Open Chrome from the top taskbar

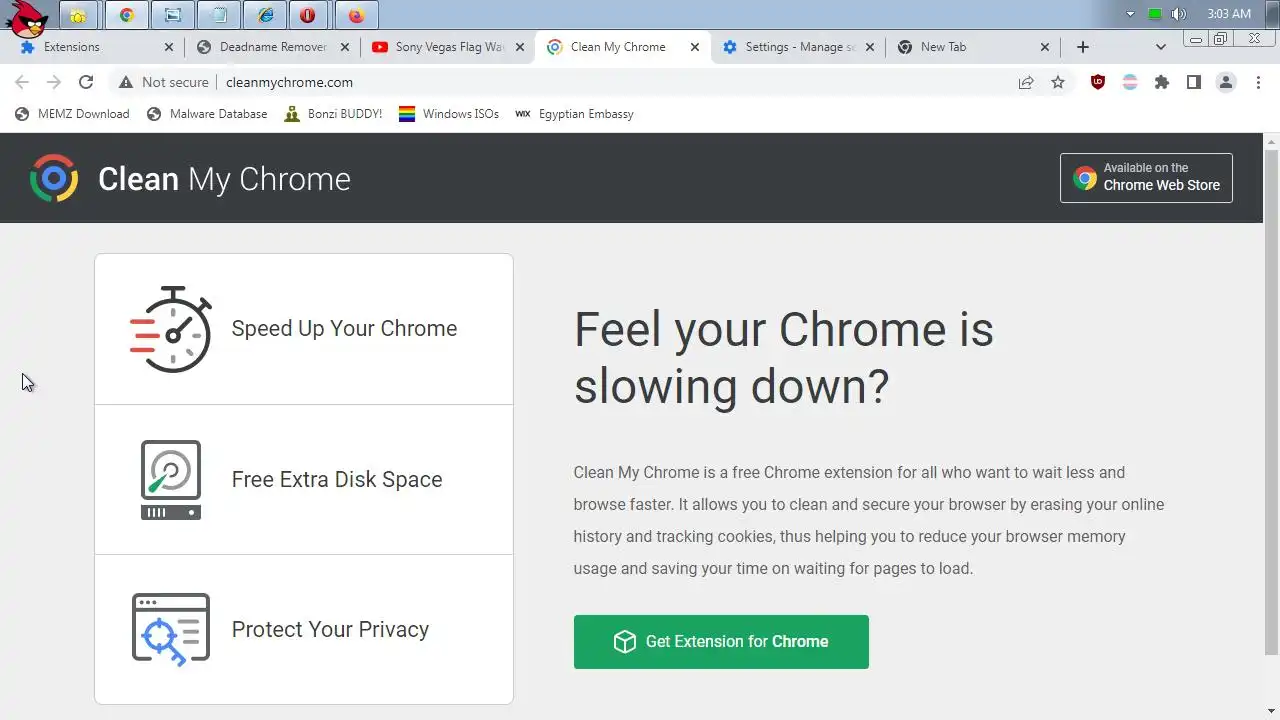[x=126, y=15]
